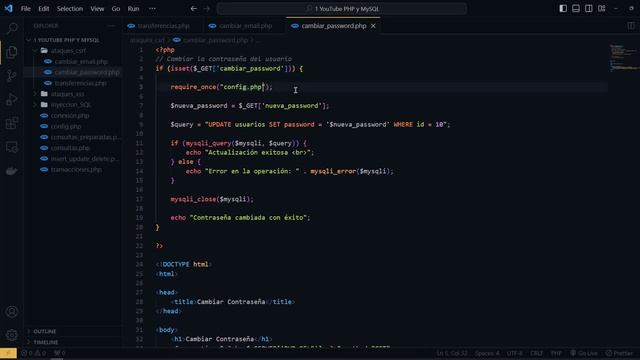Viewport: 640px width, 360px height.
Task: Open consultas_preparadas file in Explorer
Action: point(85,137)
